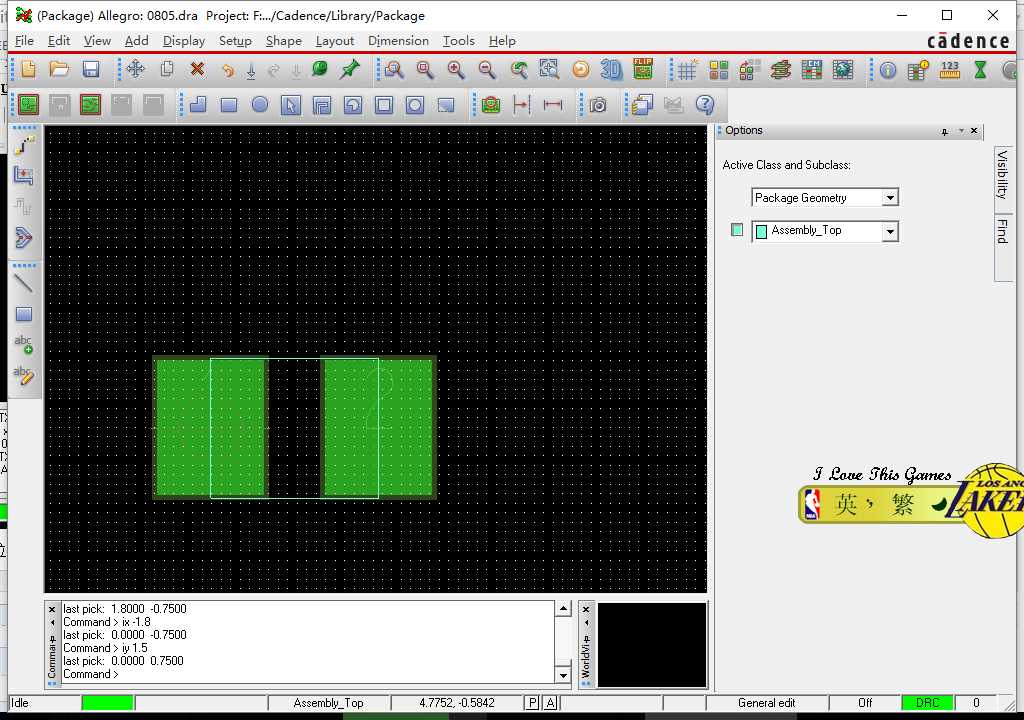Click the New file icon
The image size is (1024, 720).
point(28,69)
